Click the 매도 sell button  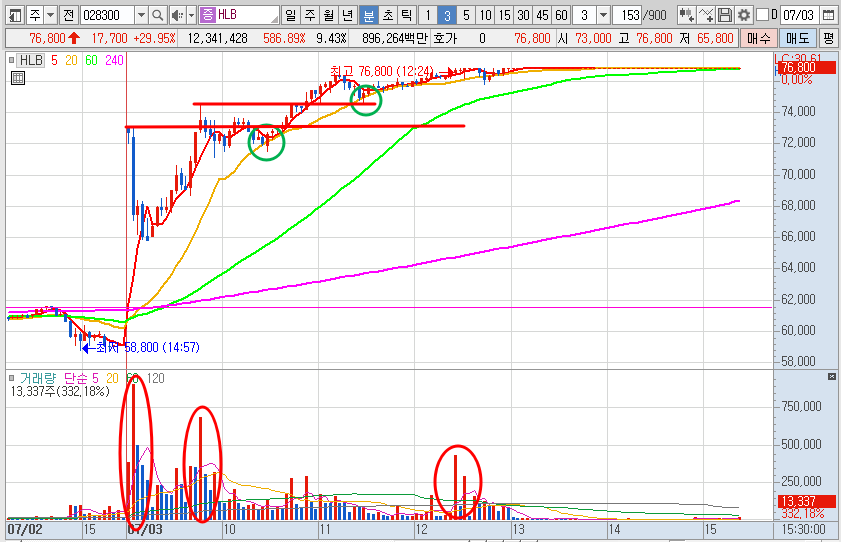tap(797, 38)
